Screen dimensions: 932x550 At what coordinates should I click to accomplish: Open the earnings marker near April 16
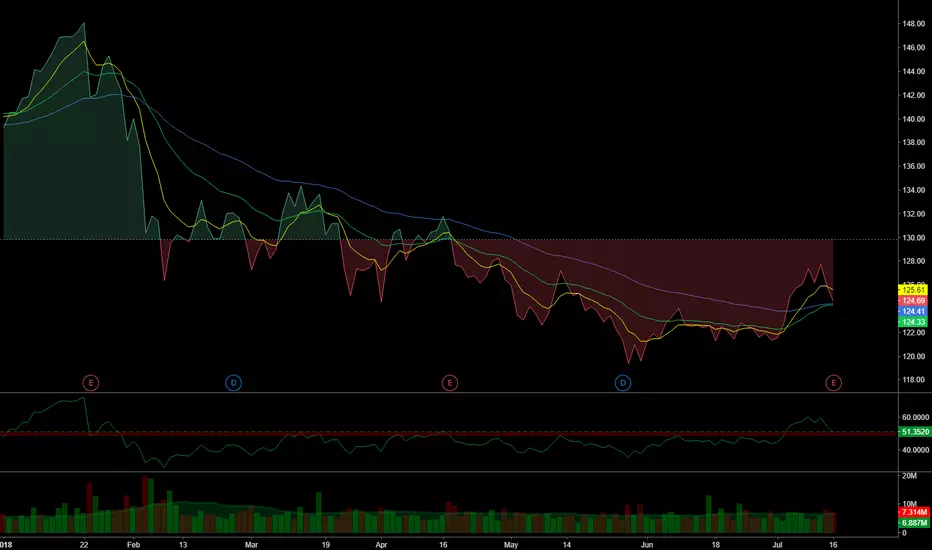click(449, 383)
